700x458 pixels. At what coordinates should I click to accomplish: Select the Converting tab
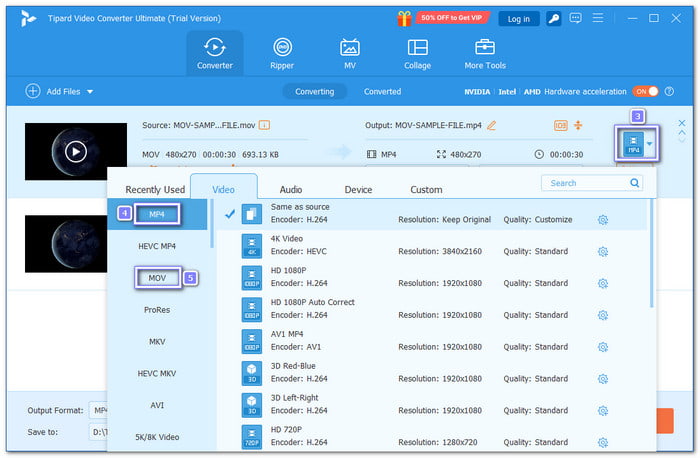[314, 92]
